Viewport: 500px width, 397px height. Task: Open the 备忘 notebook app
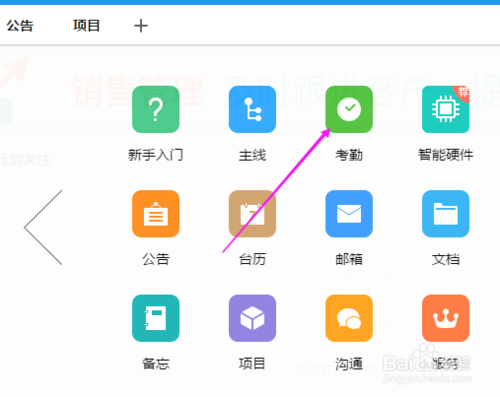[156, 318]
